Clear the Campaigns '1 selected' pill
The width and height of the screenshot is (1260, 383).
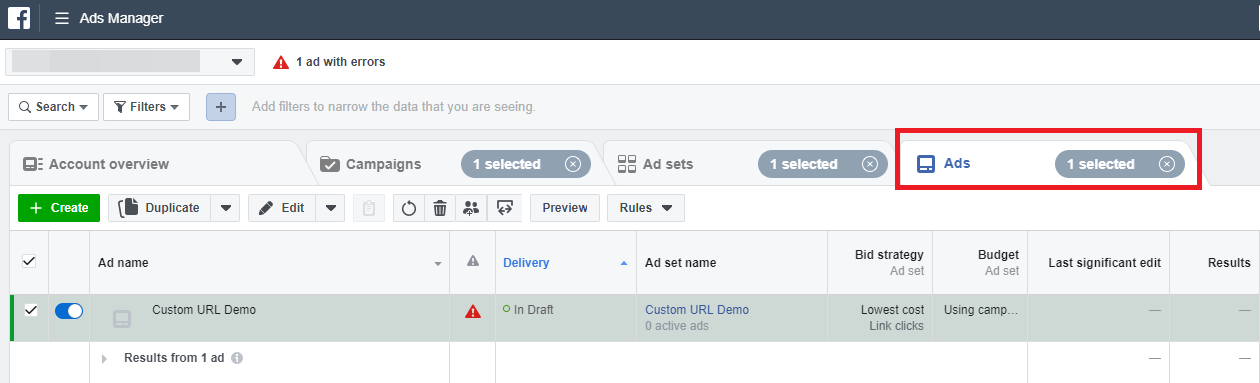click(572, 164)
